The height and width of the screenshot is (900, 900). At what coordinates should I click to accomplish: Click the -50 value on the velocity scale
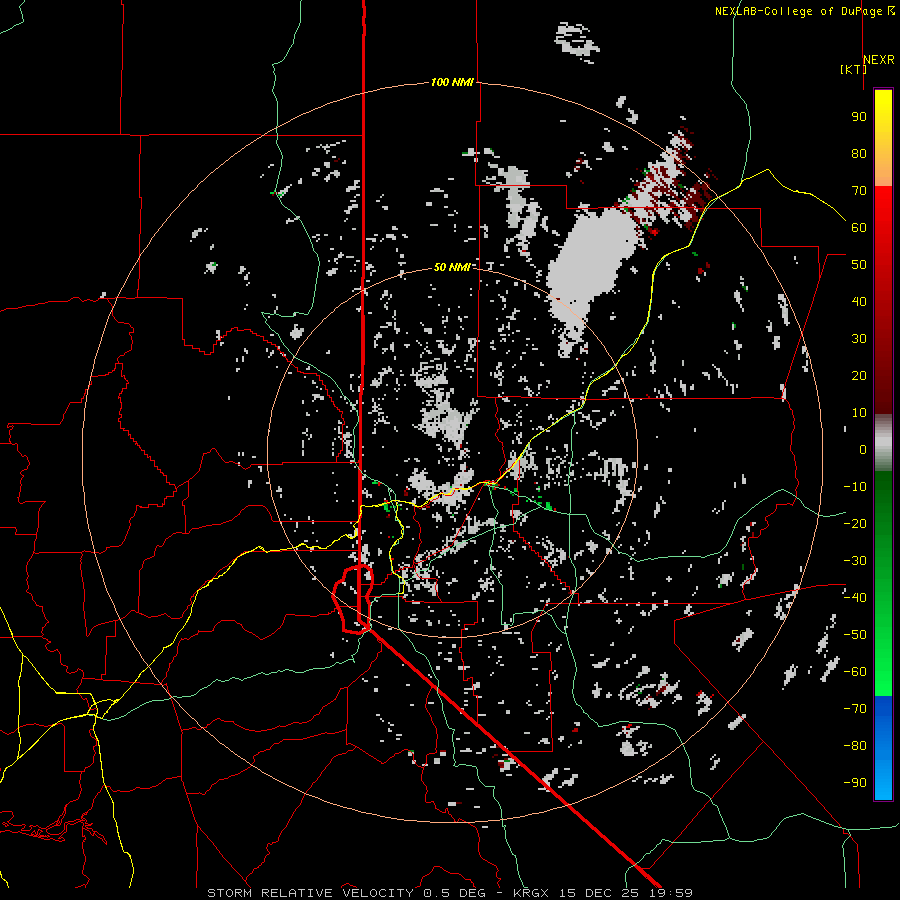pyautogui.click(x=855, y=635)
